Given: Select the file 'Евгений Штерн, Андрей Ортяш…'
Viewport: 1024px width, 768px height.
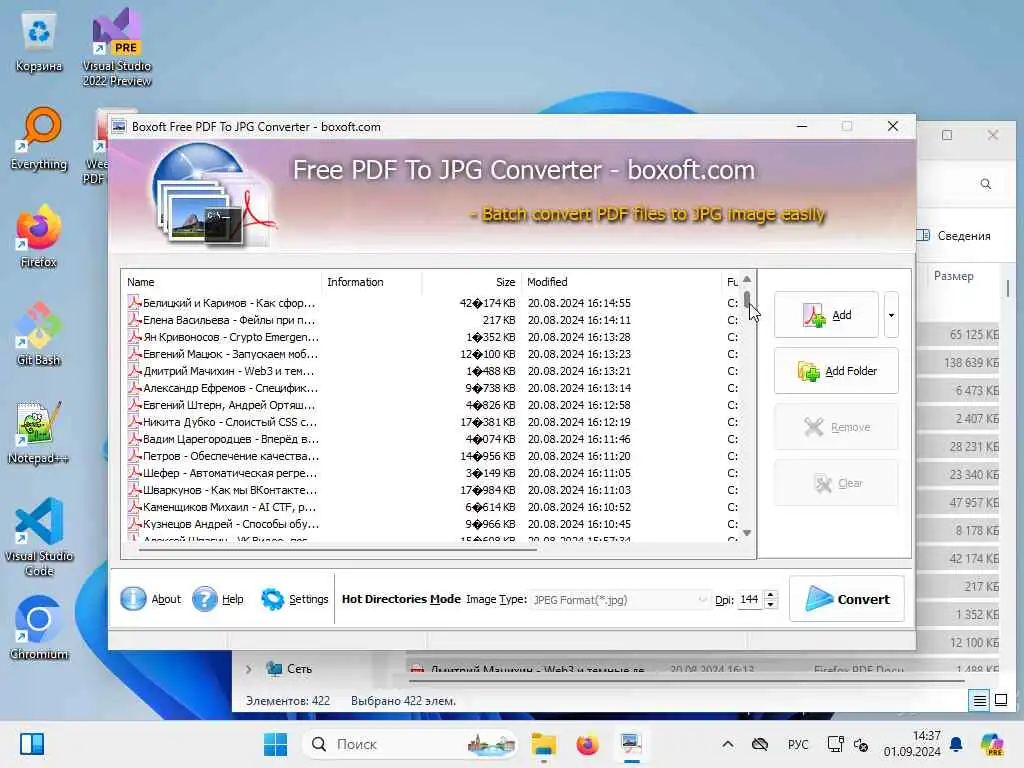Looking at the screenshot, I should [x=229, y=405].
